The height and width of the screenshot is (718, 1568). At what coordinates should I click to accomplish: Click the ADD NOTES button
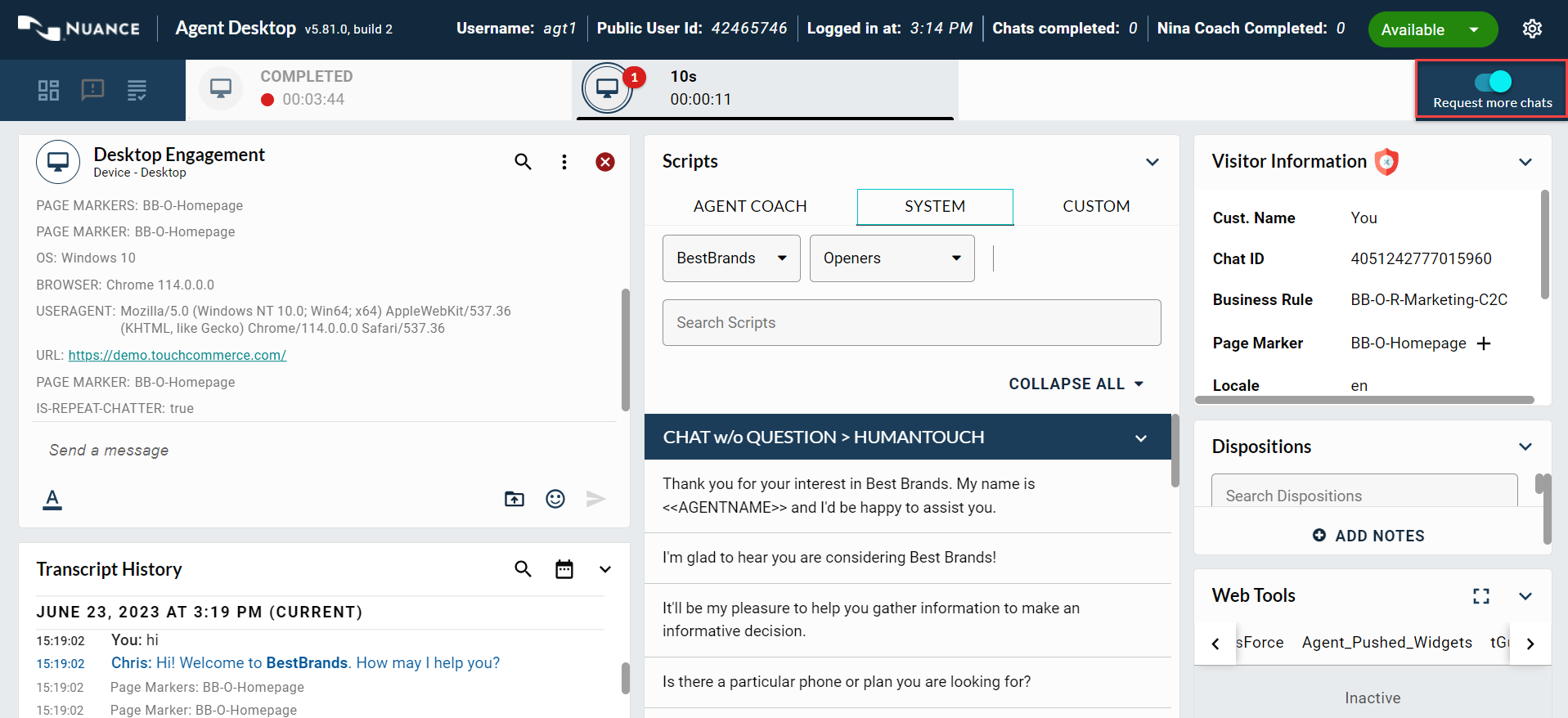[x=1368, y=536]
